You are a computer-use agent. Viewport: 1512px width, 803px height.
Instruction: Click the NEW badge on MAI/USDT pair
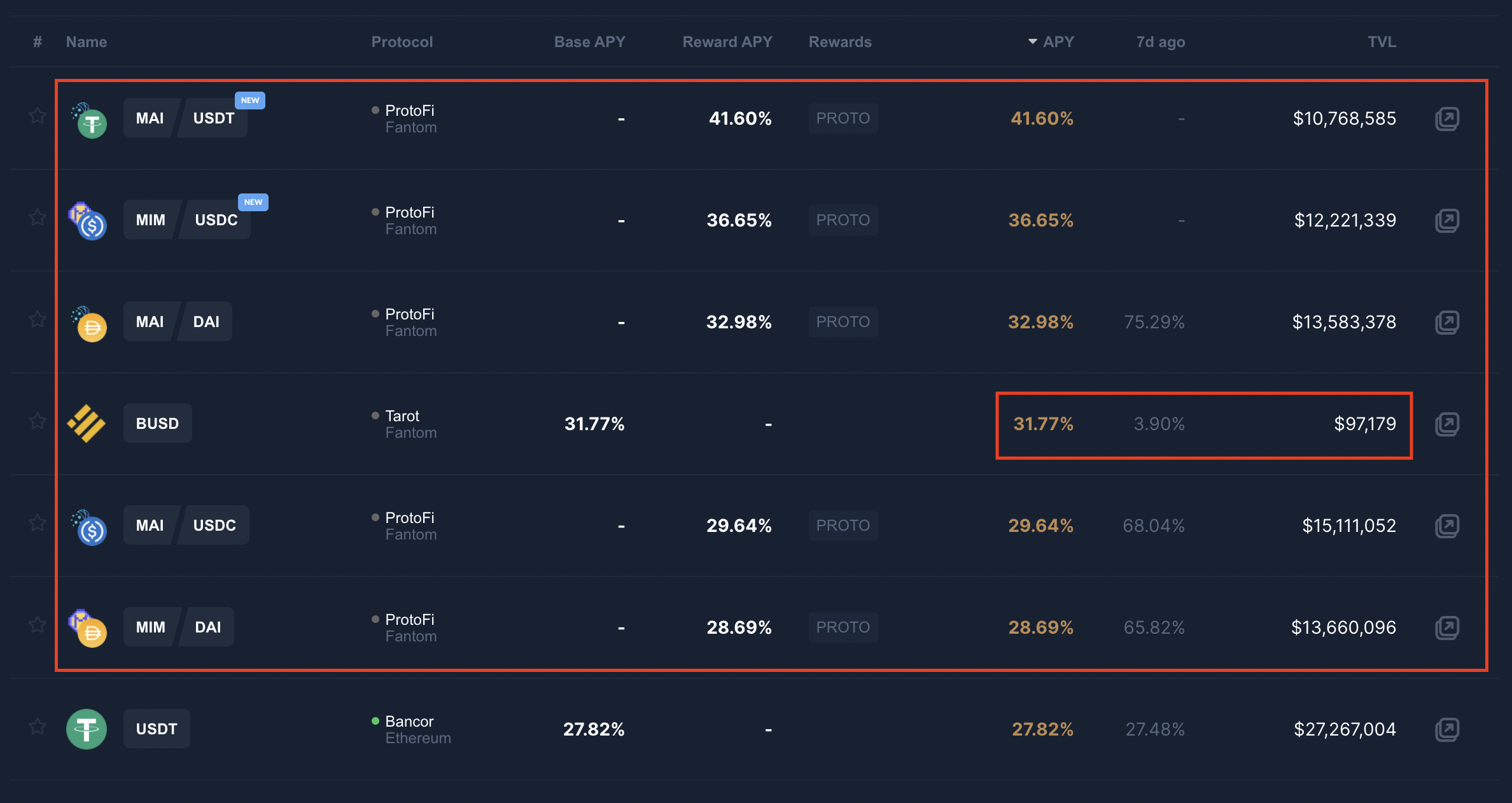point(250,101)
